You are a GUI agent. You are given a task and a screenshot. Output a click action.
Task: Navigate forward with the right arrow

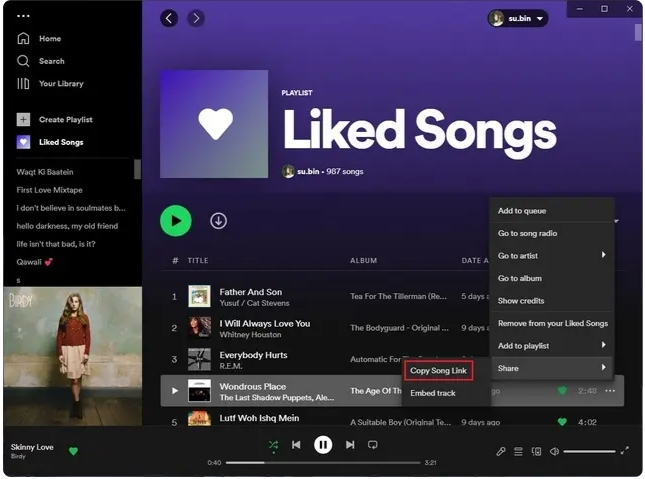[196, 18]
